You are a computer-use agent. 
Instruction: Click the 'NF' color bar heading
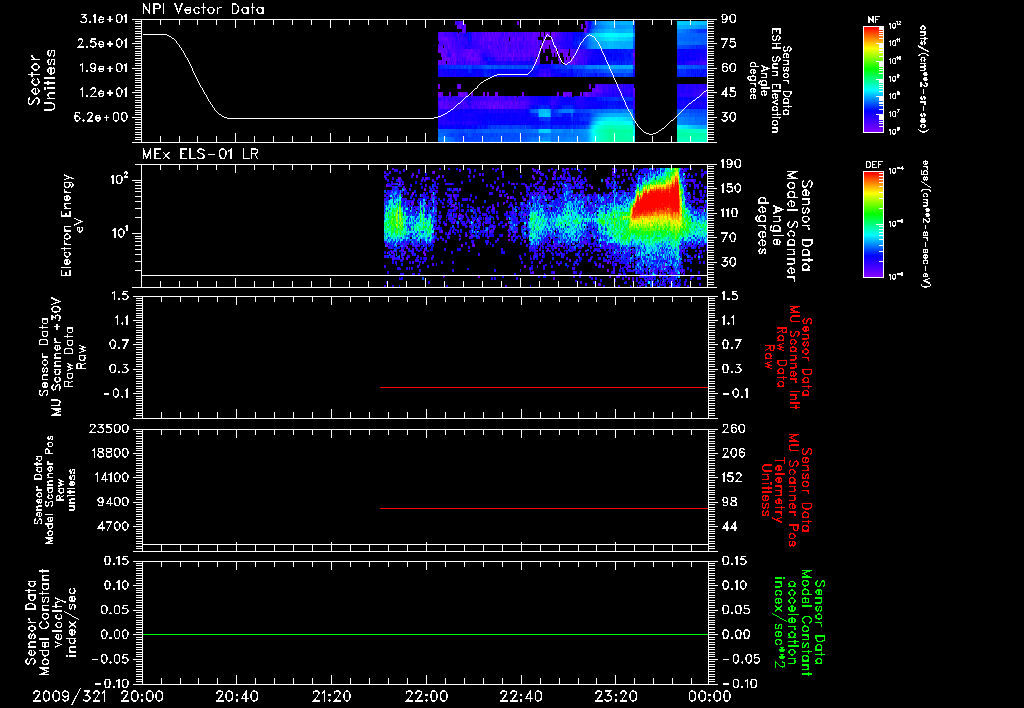(x=873, y=20)
